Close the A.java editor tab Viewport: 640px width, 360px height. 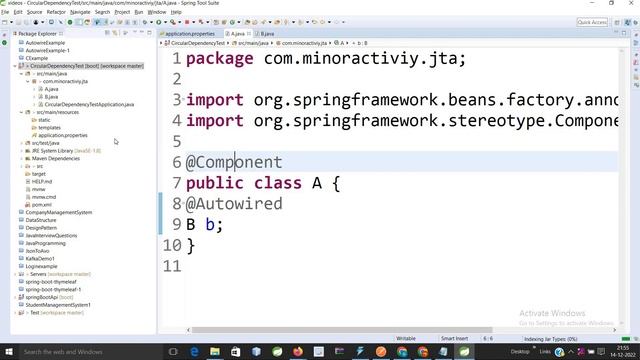(249, 34)
